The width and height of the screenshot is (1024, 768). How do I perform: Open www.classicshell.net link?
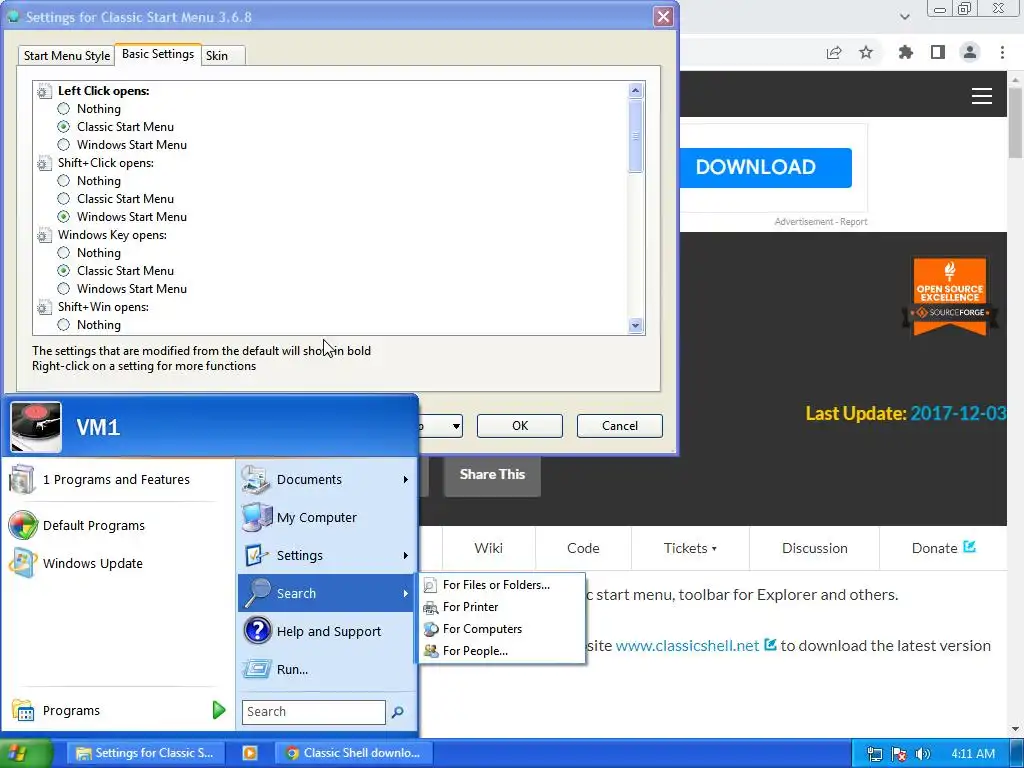pyautogui.click(x=687, y=646)
